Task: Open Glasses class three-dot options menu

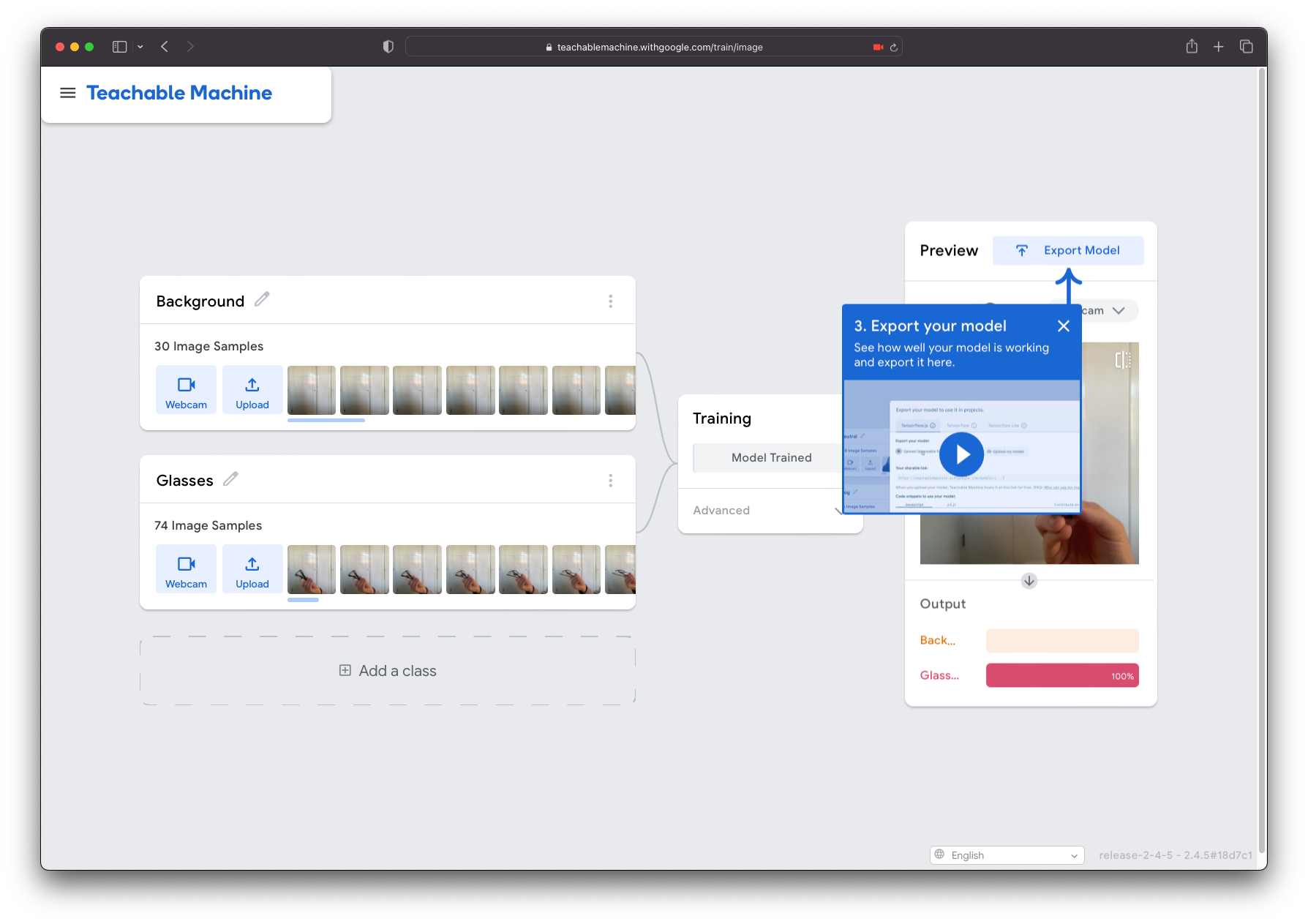Action: click(611, 481)
